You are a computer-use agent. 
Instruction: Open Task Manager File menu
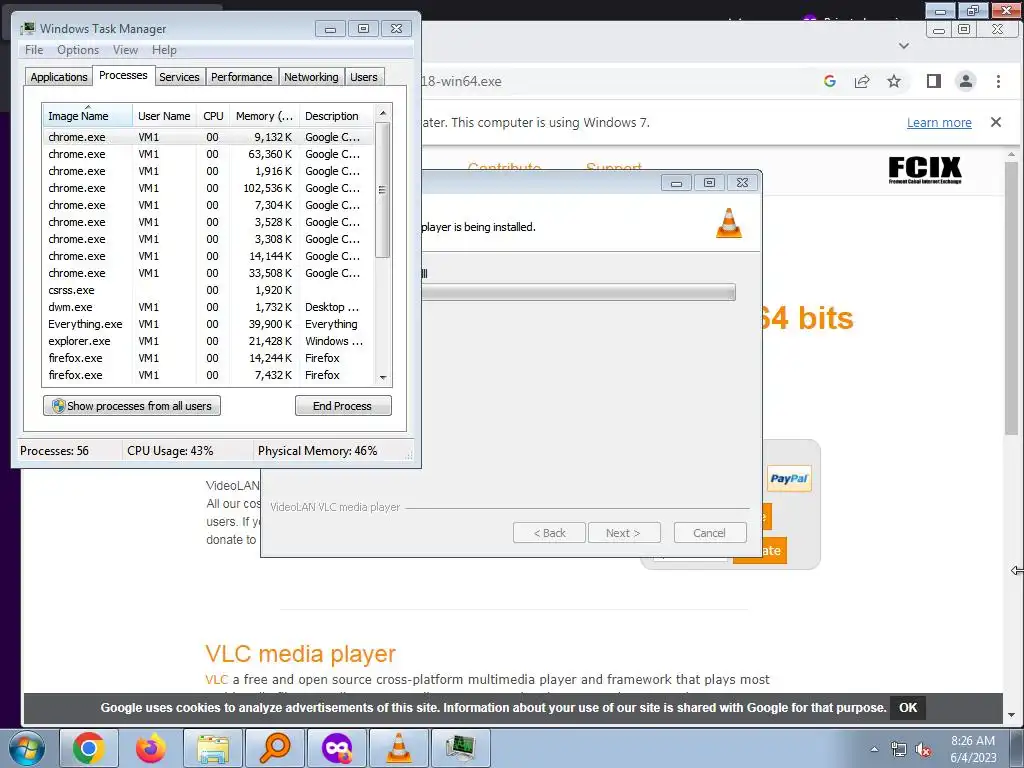34,50
